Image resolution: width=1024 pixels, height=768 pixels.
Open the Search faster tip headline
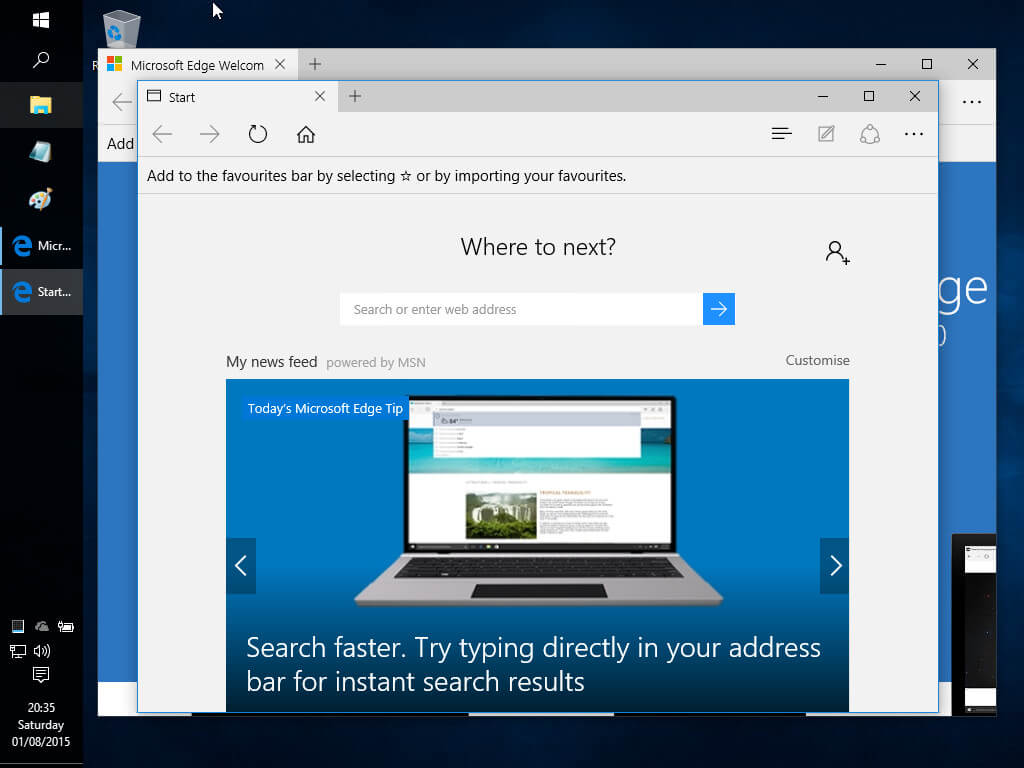(x=534, y=664)
